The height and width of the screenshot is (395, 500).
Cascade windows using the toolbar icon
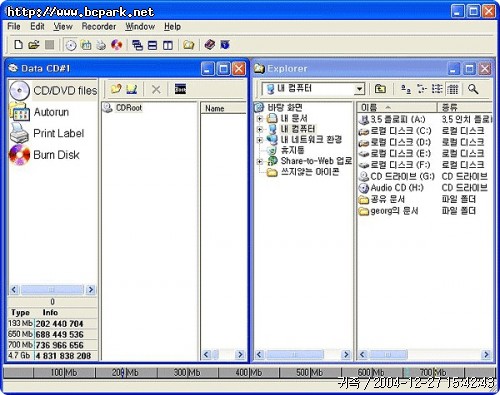(137, 45)
